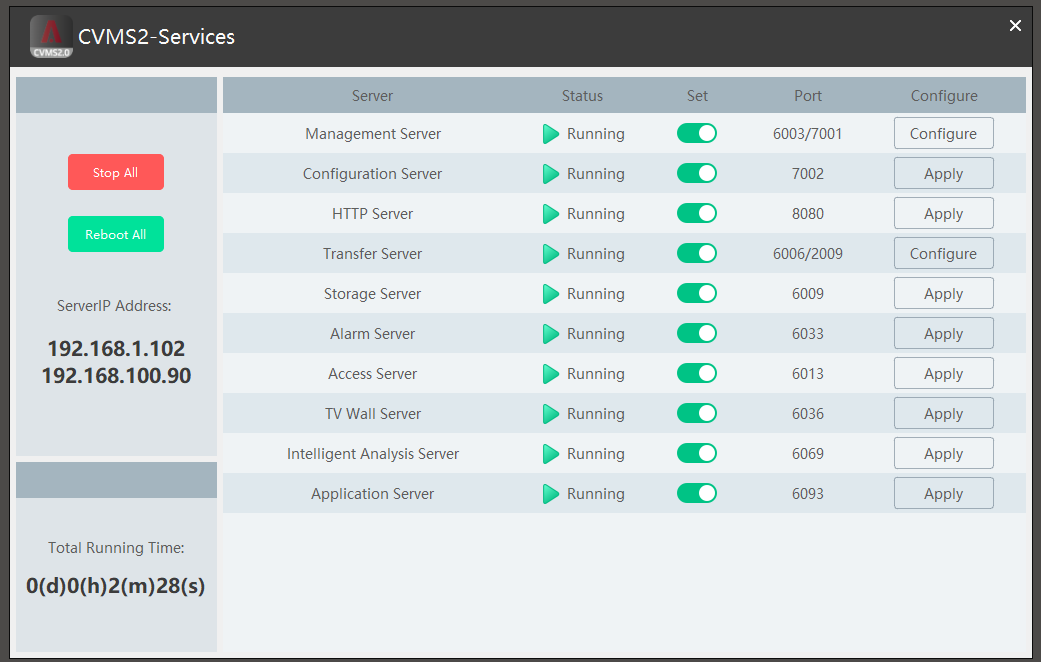Click the Port column header
The width and height of the screenshot is (1041, 662).
tap(808, 96)
